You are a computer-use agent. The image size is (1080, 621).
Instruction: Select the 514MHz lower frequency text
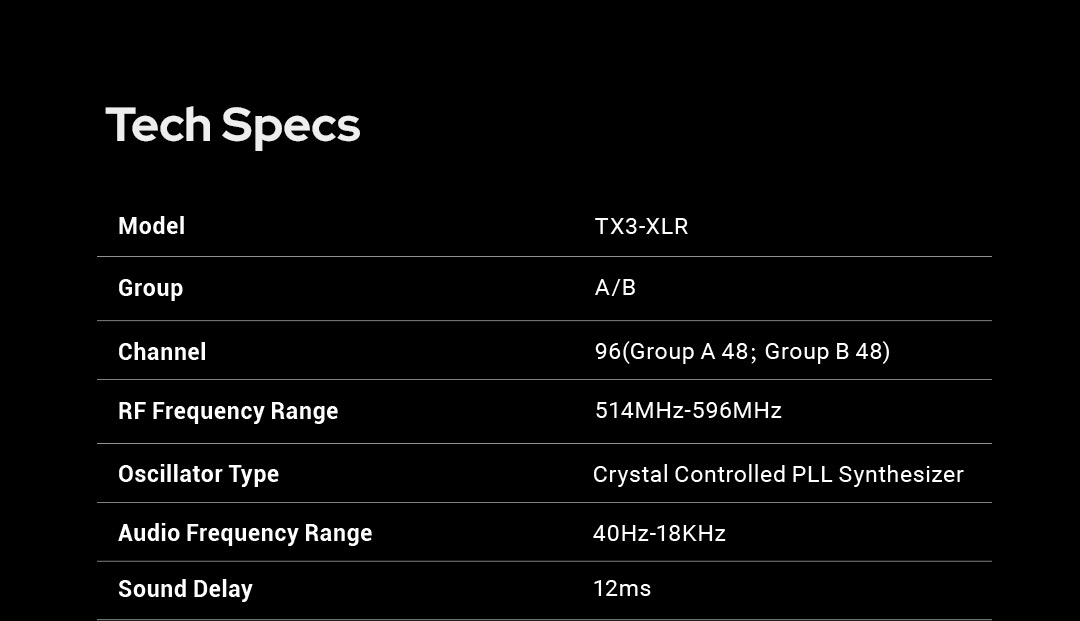pos(635,411)
